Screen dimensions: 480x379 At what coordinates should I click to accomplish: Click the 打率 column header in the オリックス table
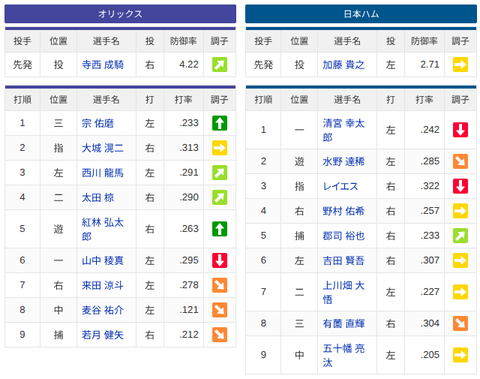tap(183, 99)
